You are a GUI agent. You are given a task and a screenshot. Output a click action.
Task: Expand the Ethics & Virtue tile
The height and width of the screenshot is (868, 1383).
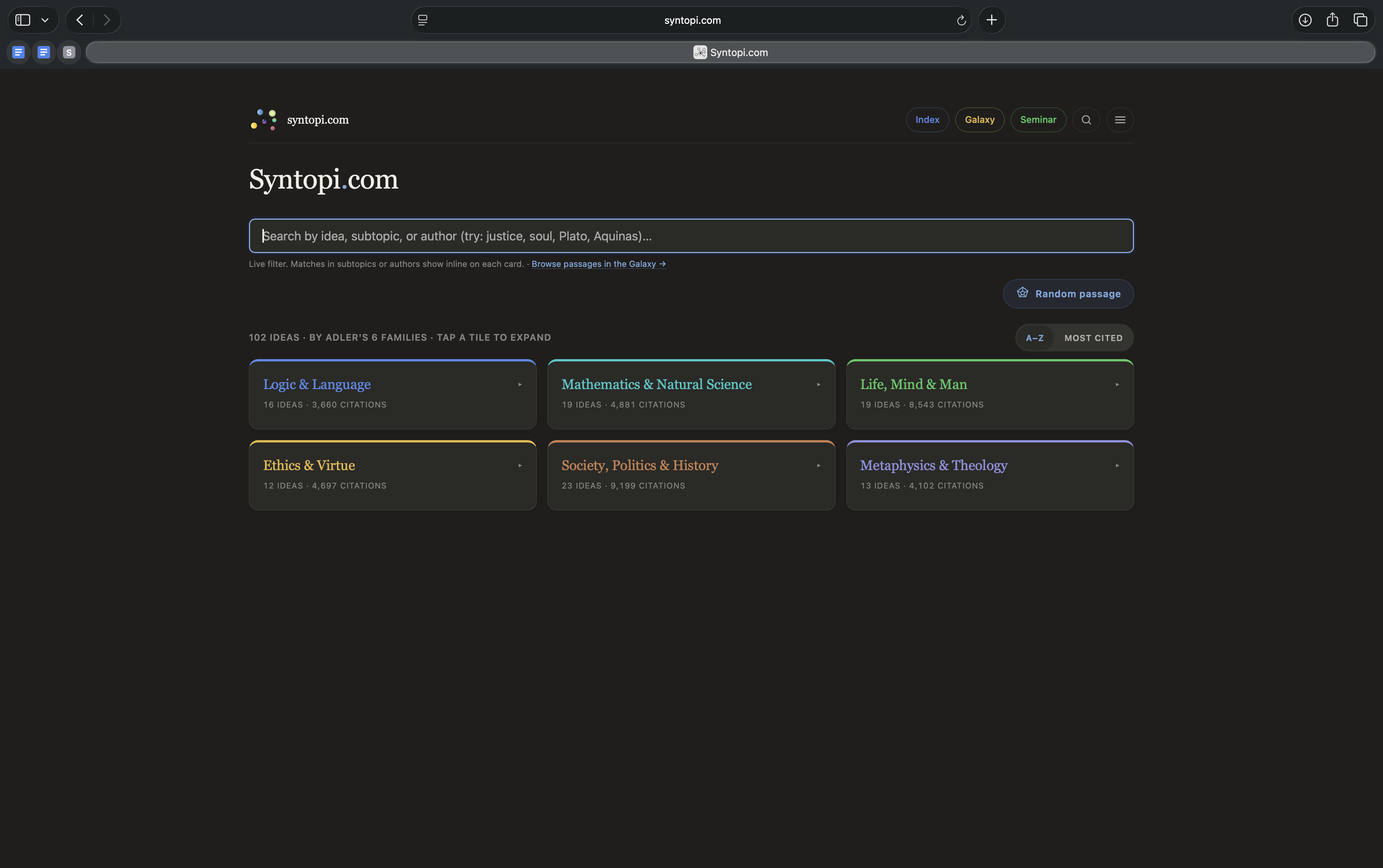tap(393, 475)
